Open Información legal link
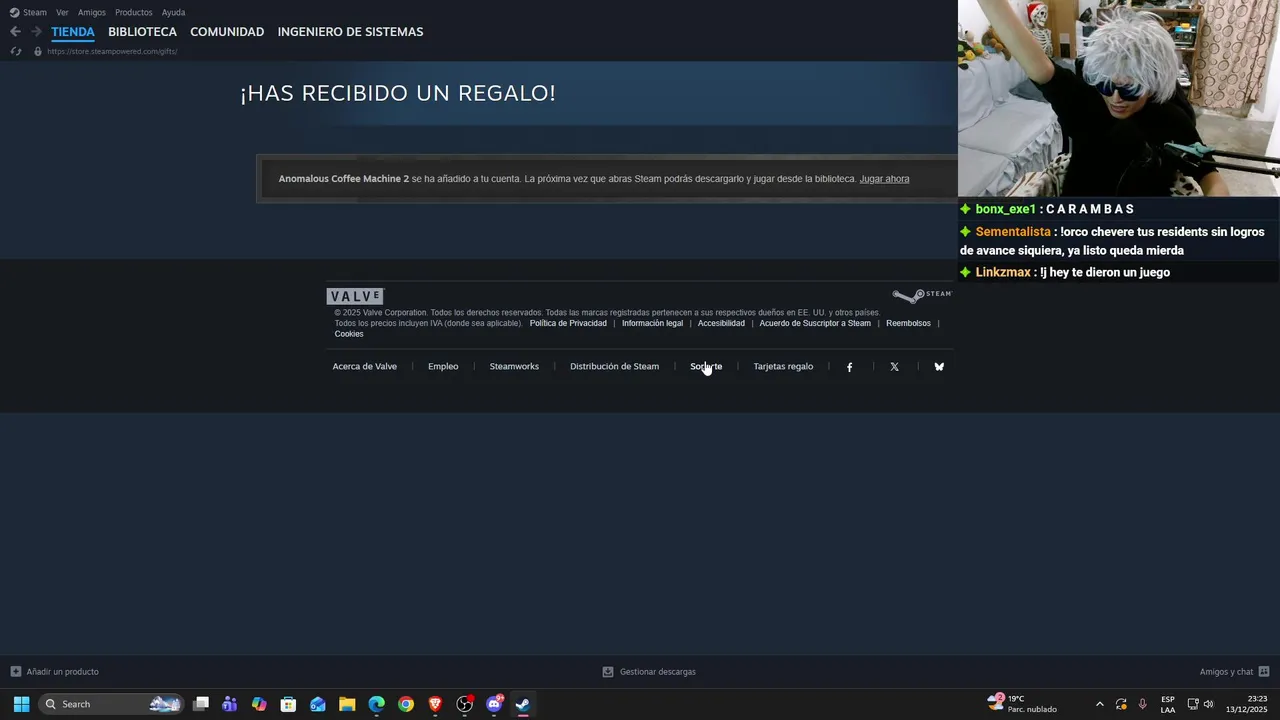The image size is (1280, 720). 652,323
